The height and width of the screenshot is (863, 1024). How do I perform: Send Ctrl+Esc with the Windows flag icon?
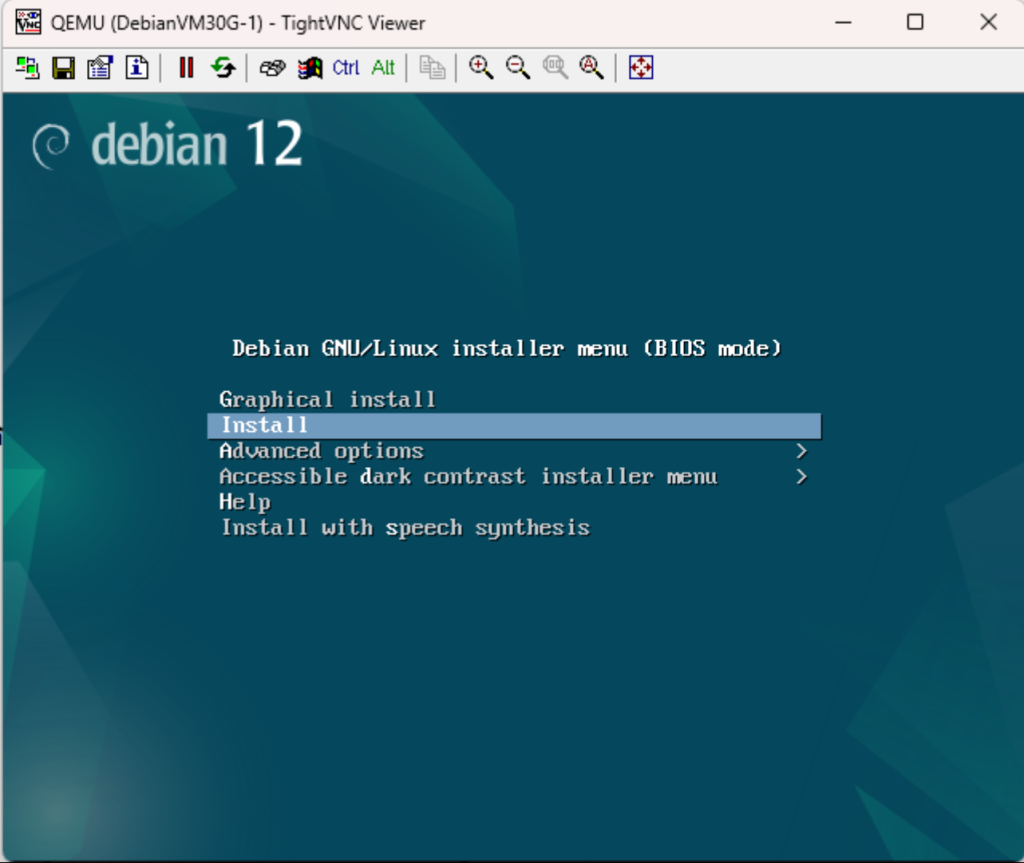click(310, 67)
